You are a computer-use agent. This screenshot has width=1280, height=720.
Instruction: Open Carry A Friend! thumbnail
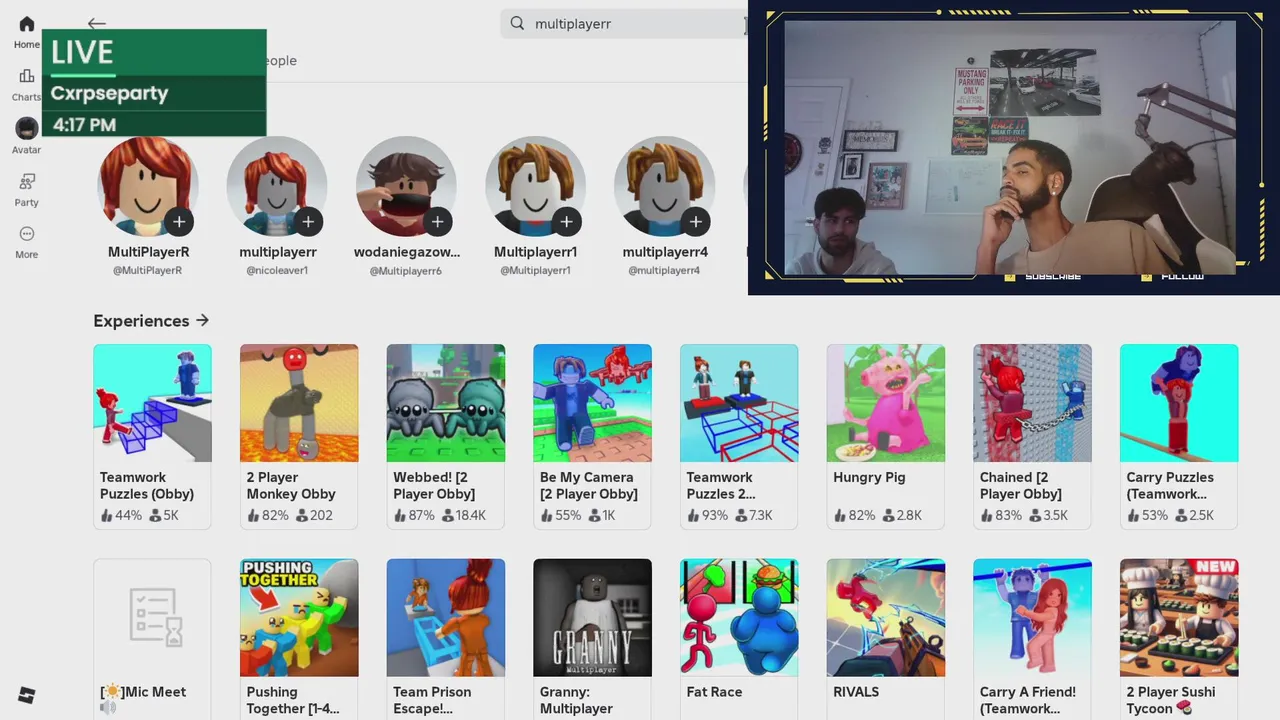pyautogui.click(x=1032, y=617)
